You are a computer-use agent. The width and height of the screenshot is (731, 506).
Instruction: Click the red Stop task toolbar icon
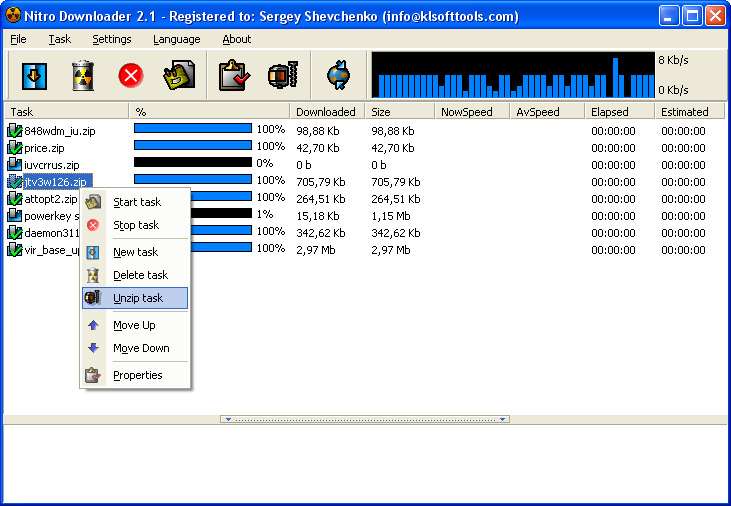[x=131, y=76]
